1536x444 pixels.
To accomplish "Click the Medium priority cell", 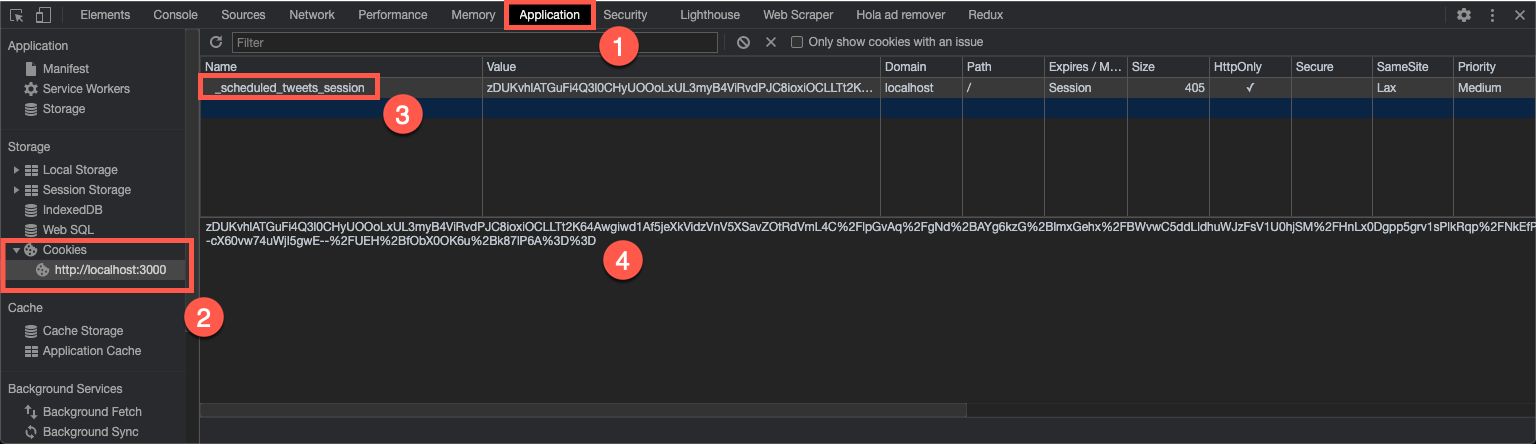I will coord(1495,87).
